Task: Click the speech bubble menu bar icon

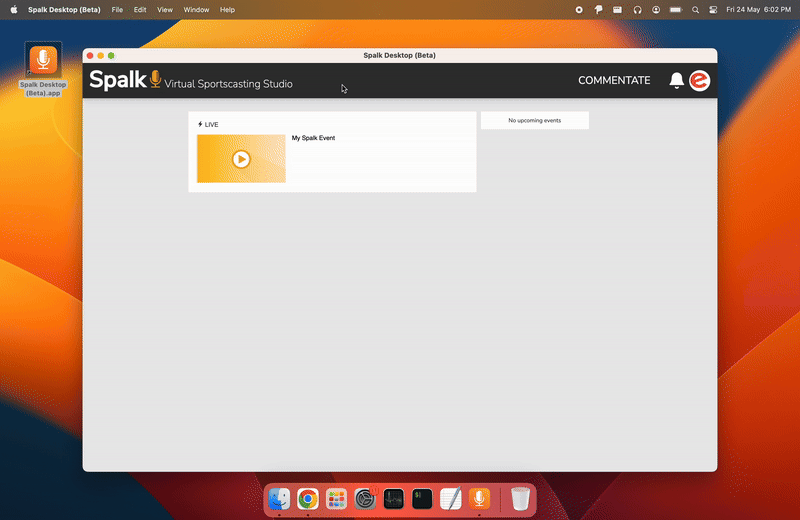Action: (598, 10)
